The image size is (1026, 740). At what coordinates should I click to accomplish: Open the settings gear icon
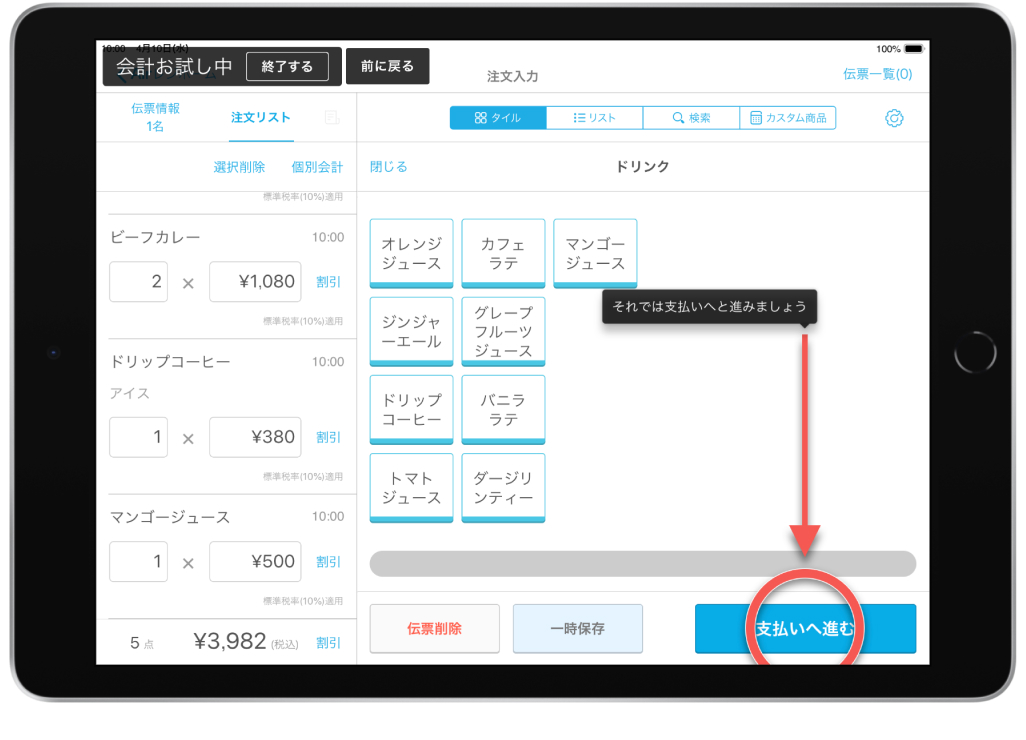[x=894, y=118]
